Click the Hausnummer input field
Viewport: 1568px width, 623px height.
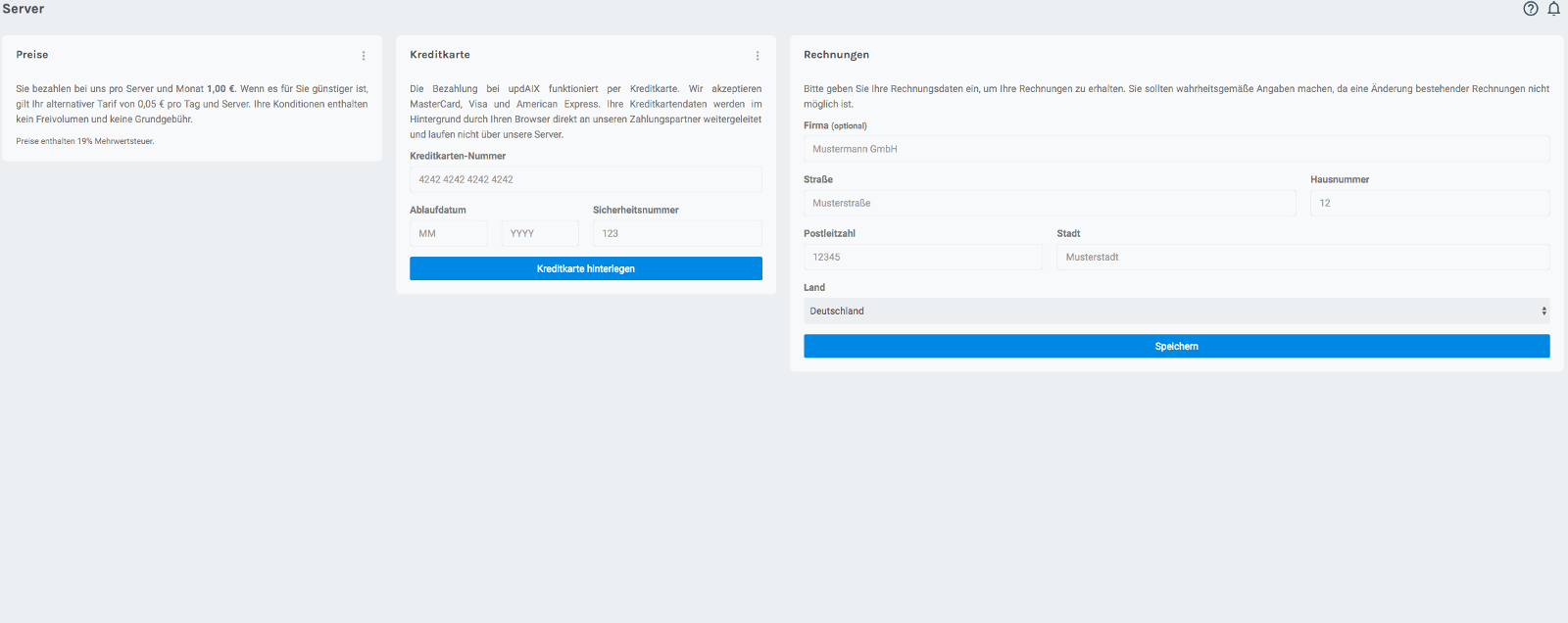[1429, 203]
